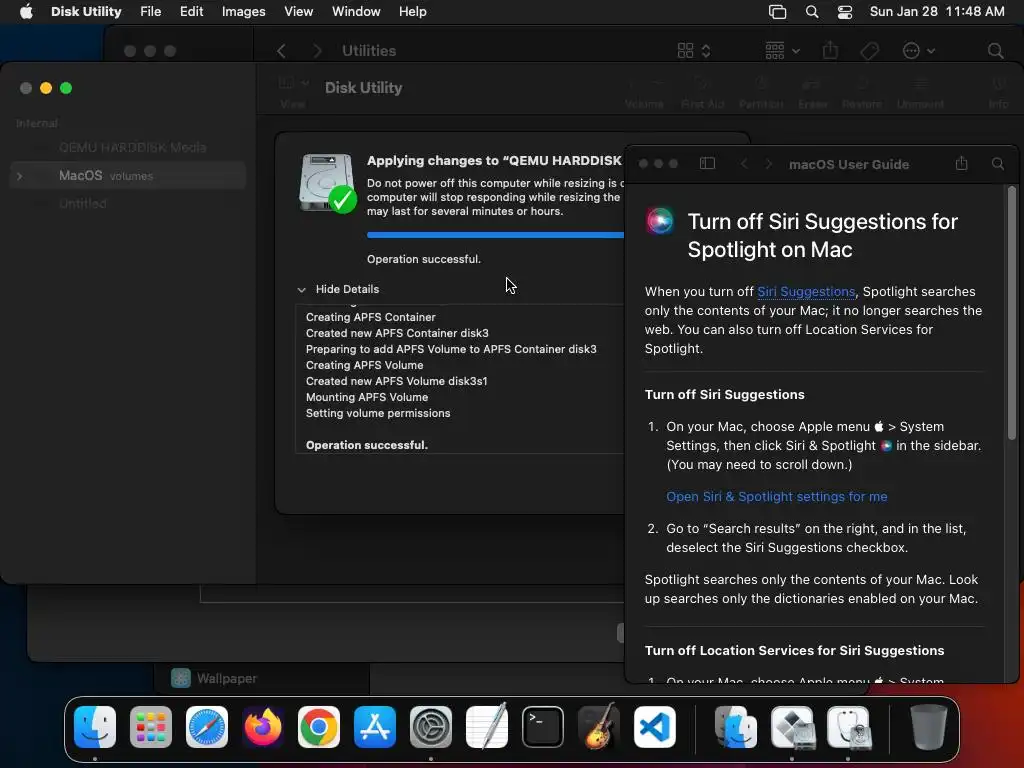The image size is (1024, 768).
Task: Open System Settings from the Dock
Action: [431, 727]
